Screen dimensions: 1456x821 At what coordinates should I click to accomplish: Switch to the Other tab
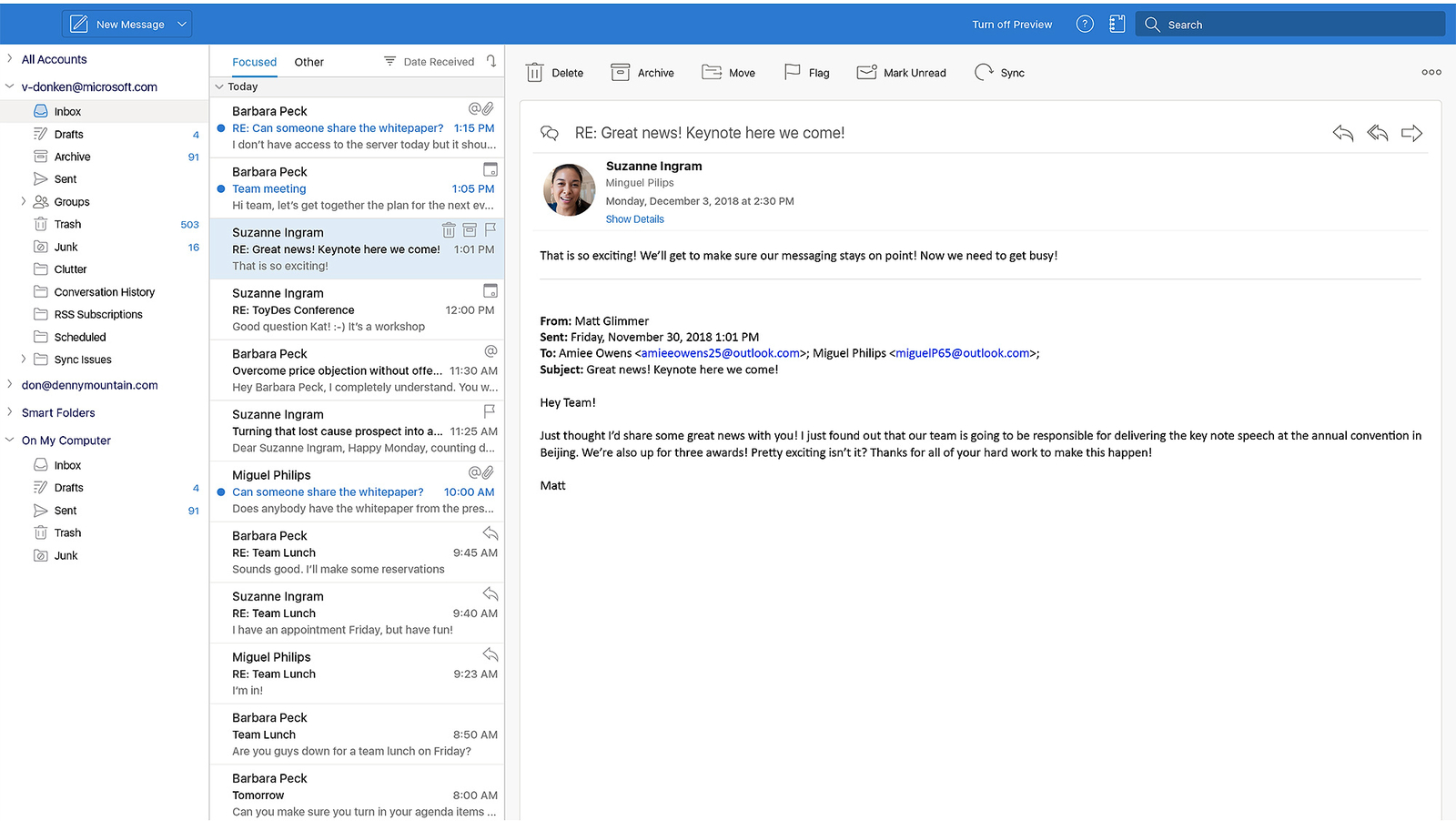point(308,62)
